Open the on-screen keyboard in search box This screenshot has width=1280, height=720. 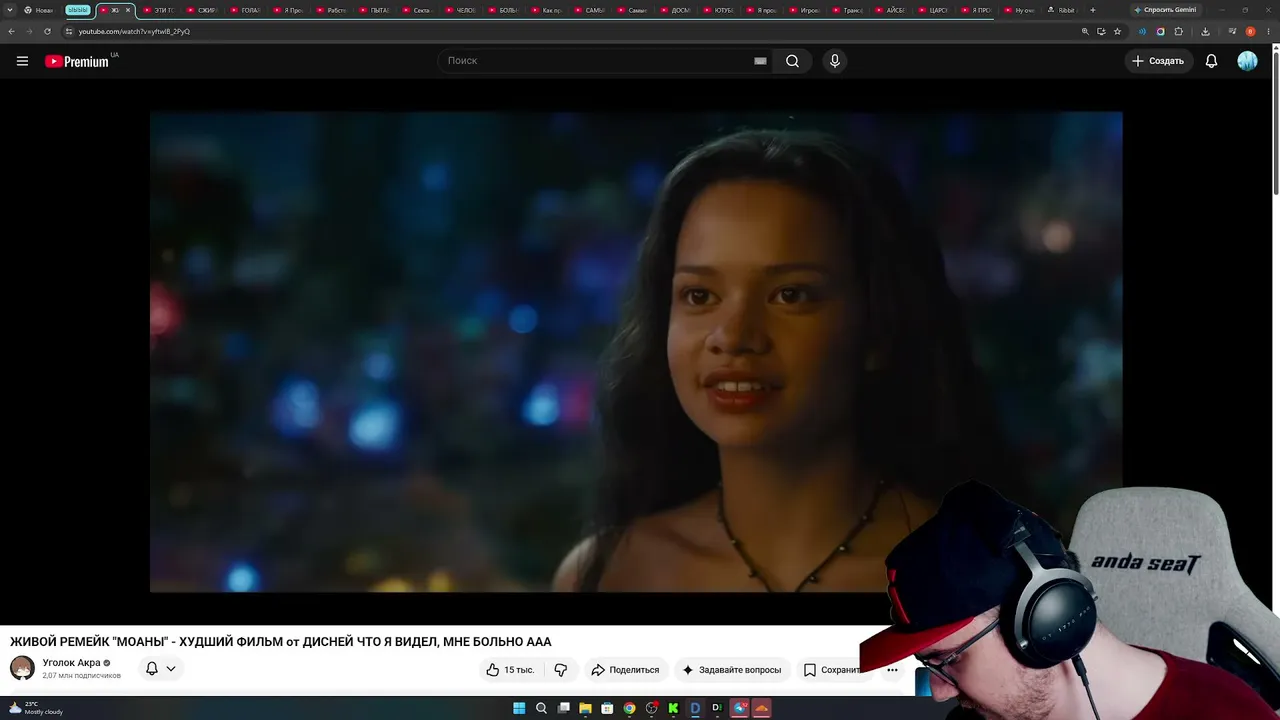pyautogui.click(x=760, y=61)
